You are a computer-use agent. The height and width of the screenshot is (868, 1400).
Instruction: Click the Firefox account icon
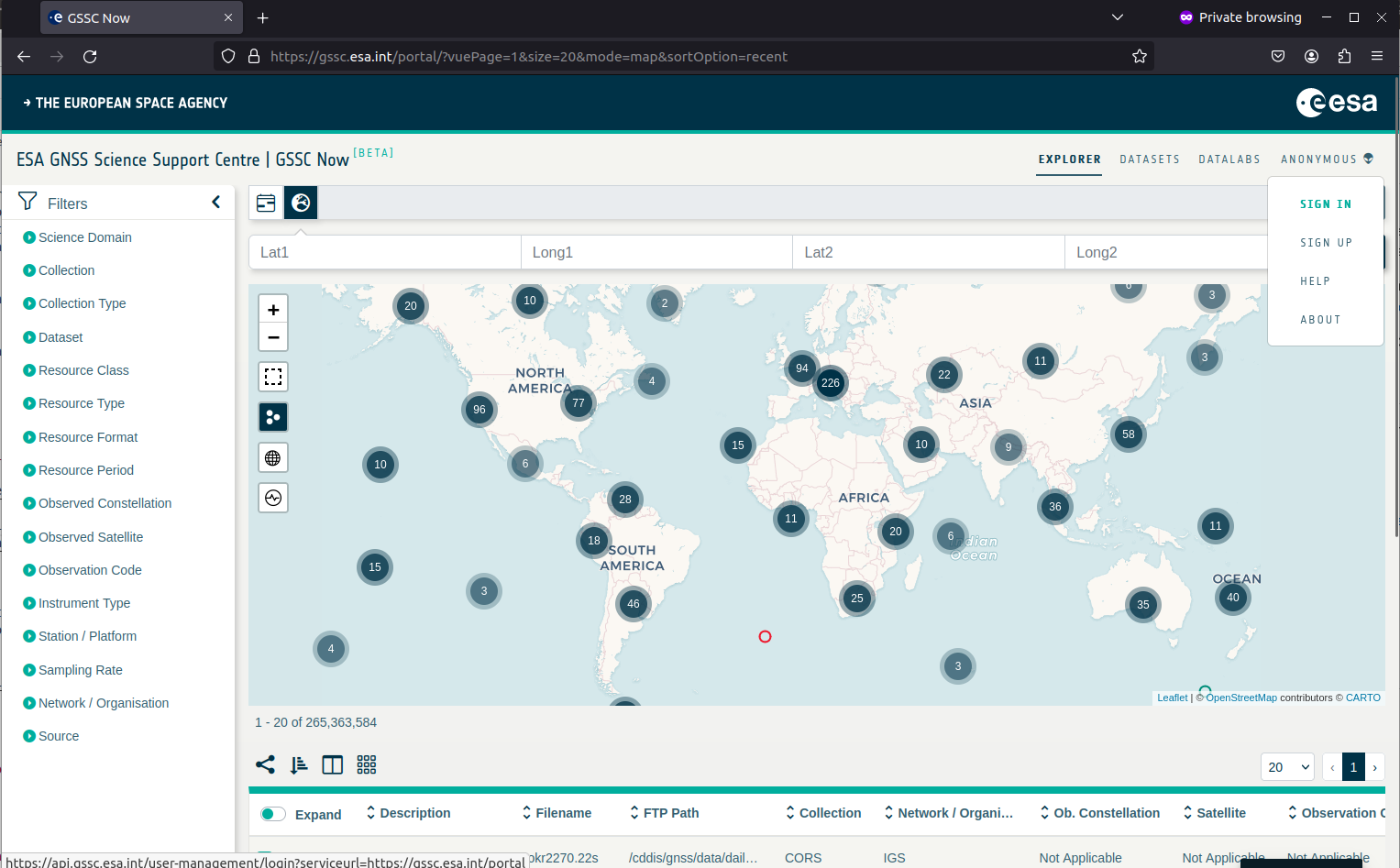point(1312,57)
